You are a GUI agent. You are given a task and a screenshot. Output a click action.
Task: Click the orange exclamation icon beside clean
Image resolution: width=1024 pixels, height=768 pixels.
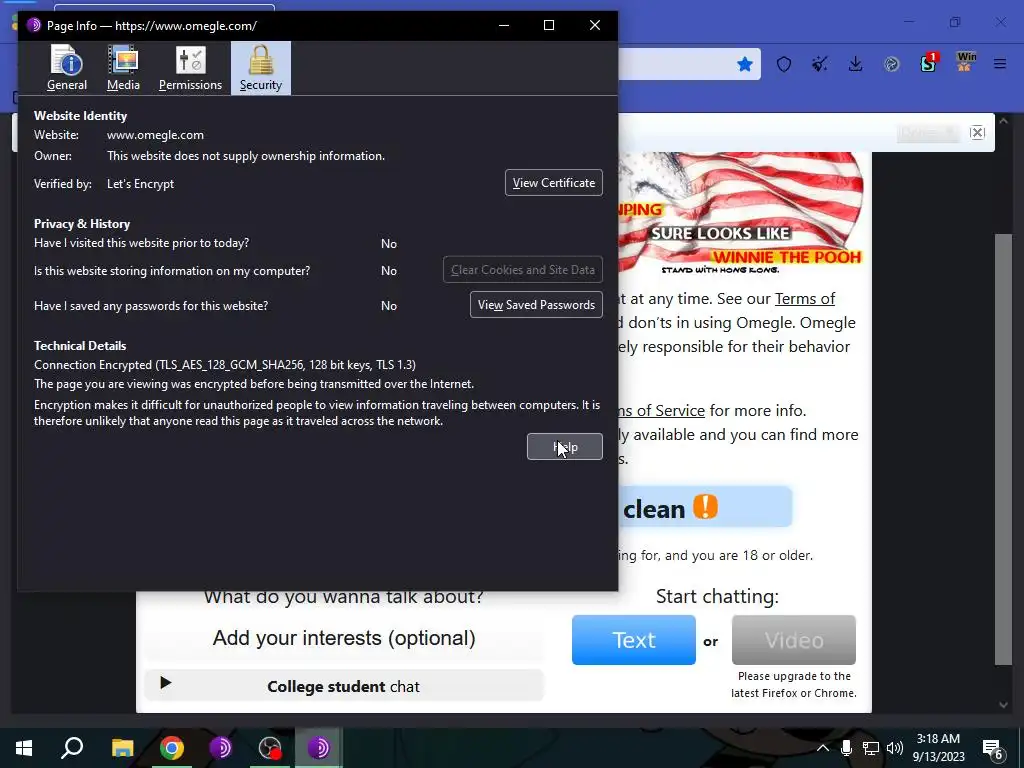[705, 507]
